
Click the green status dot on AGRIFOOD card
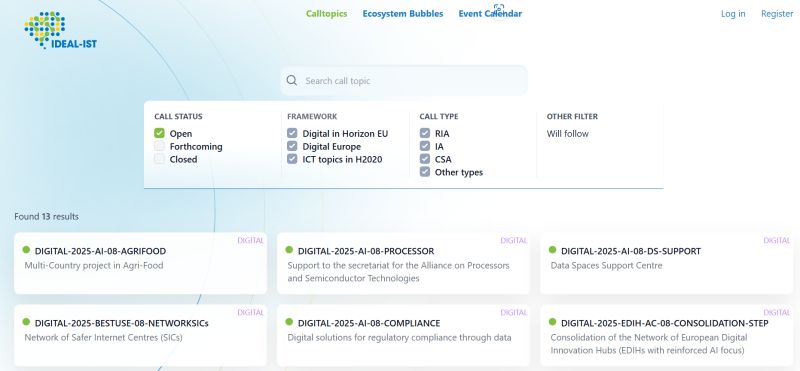(x=26, y=250)
